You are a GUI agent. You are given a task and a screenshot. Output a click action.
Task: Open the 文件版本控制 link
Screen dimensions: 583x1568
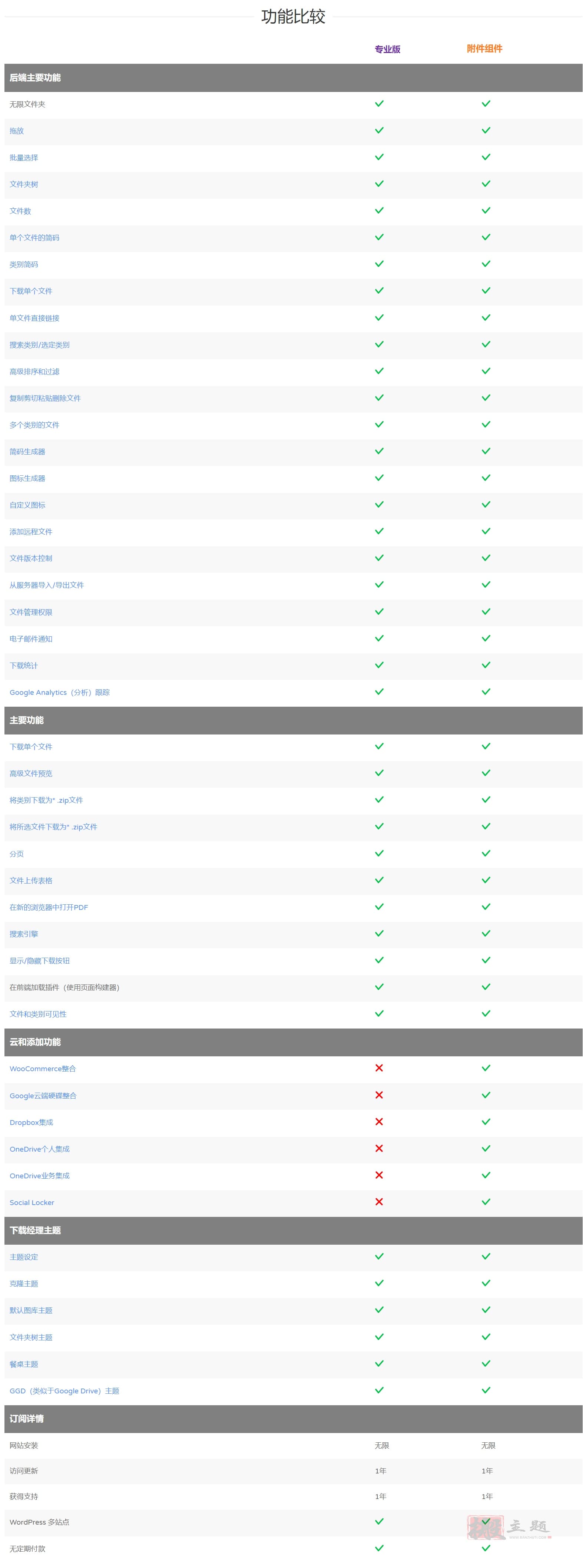coord(31,558)
